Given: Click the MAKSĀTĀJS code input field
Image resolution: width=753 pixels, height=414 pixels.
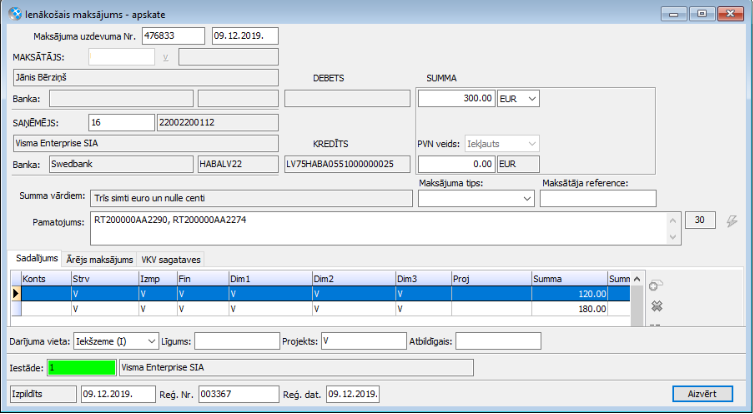Looking at the screenshot, I should point(121,57).
